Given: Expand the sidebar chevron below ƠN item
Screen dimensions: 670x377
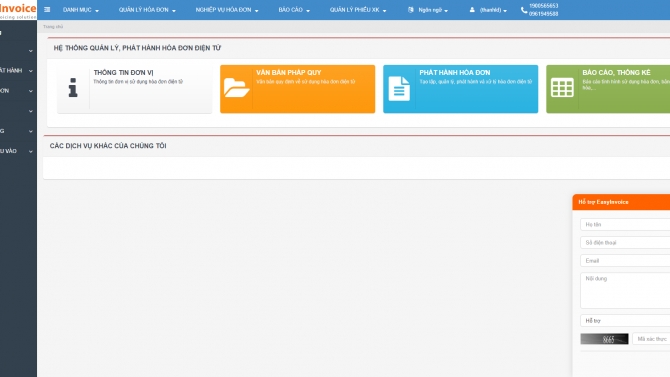Looking at the screenshot, I should (31, 111).
